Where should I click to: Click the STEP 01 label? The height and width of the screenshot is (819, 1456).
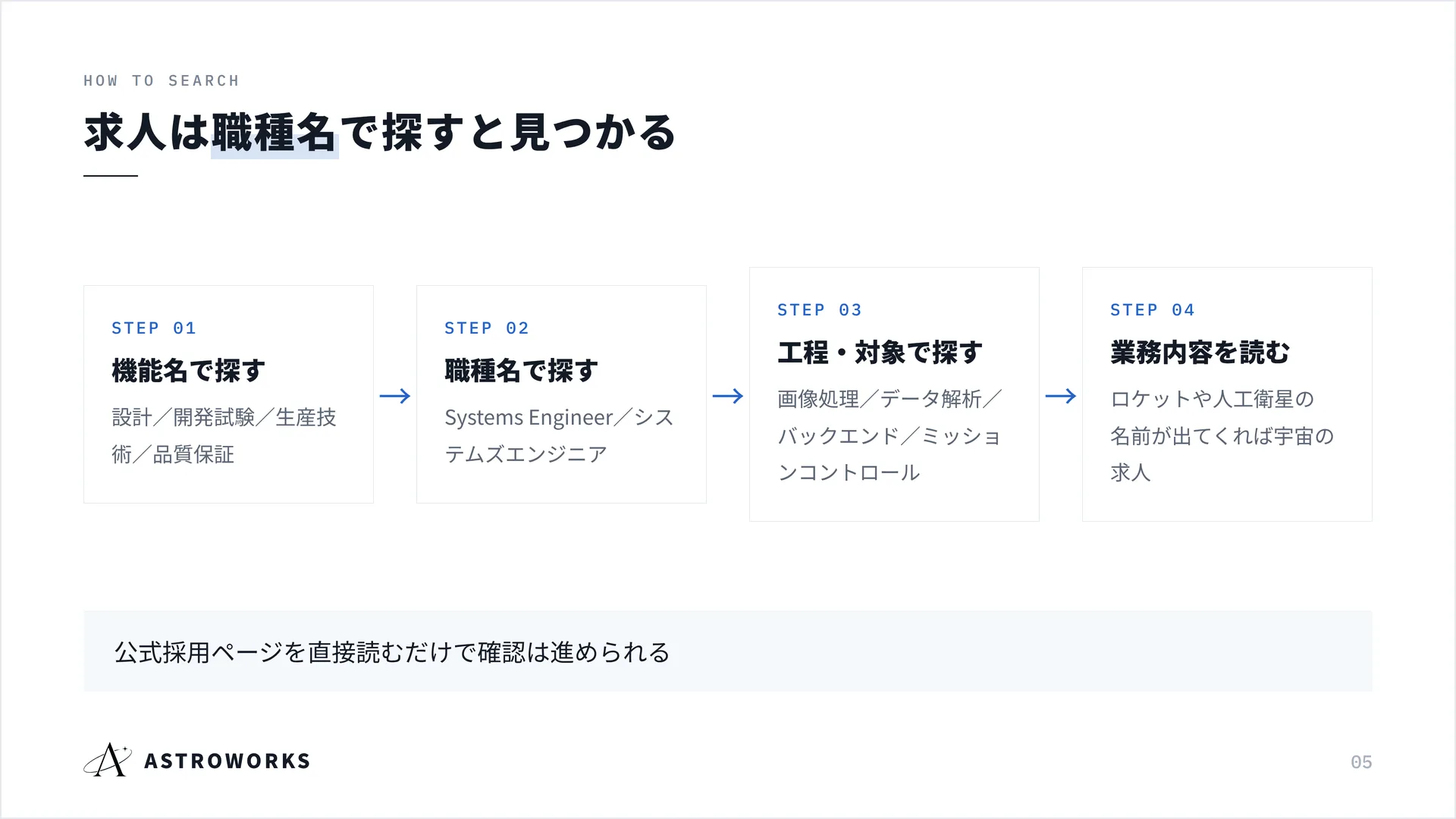(154, 328)
